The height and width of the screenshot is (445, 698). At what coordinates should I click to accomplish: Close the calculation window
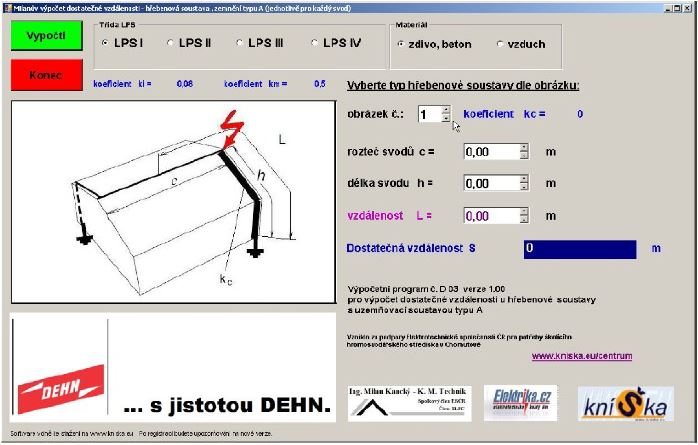pos(686,8)
